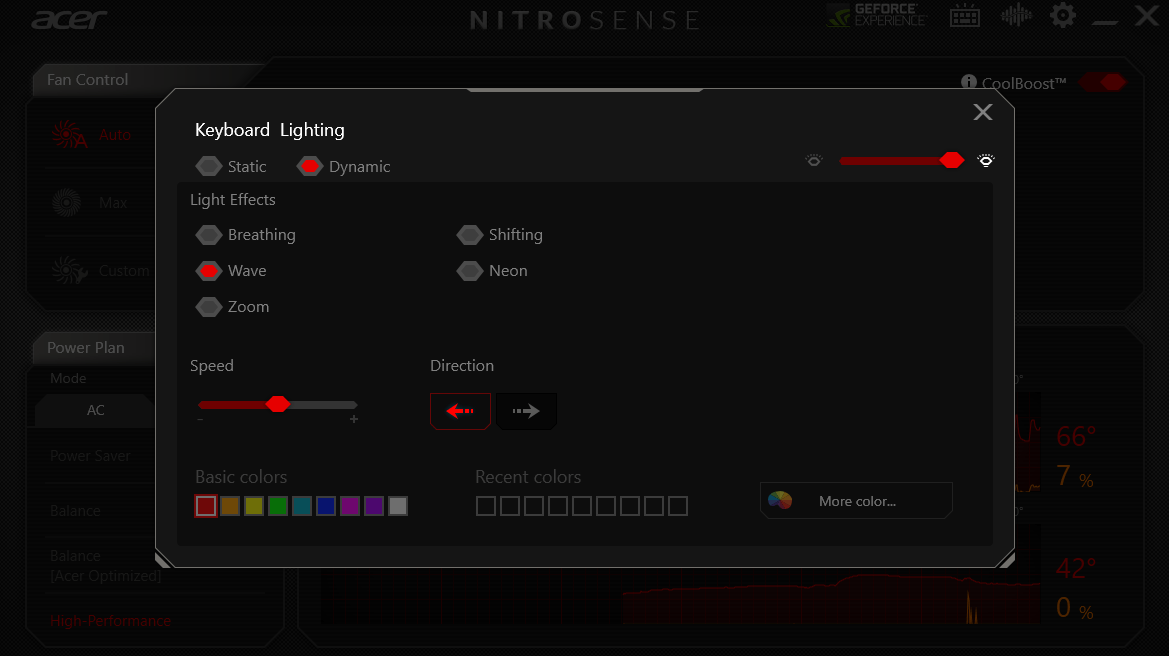Screen dimensions: 1169x656
Task: Close the Keyboard Lighting dialog
Action: (x=982, y=112)
